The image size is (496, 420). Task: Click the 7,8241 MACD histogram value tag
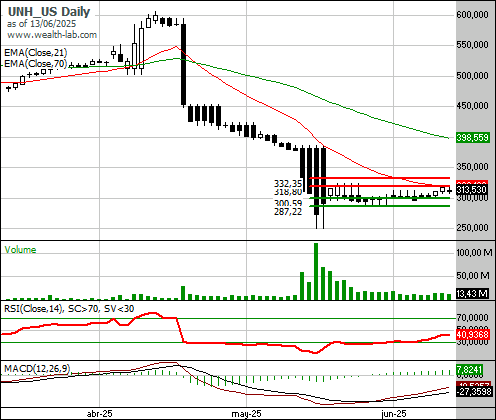[470, 370]
